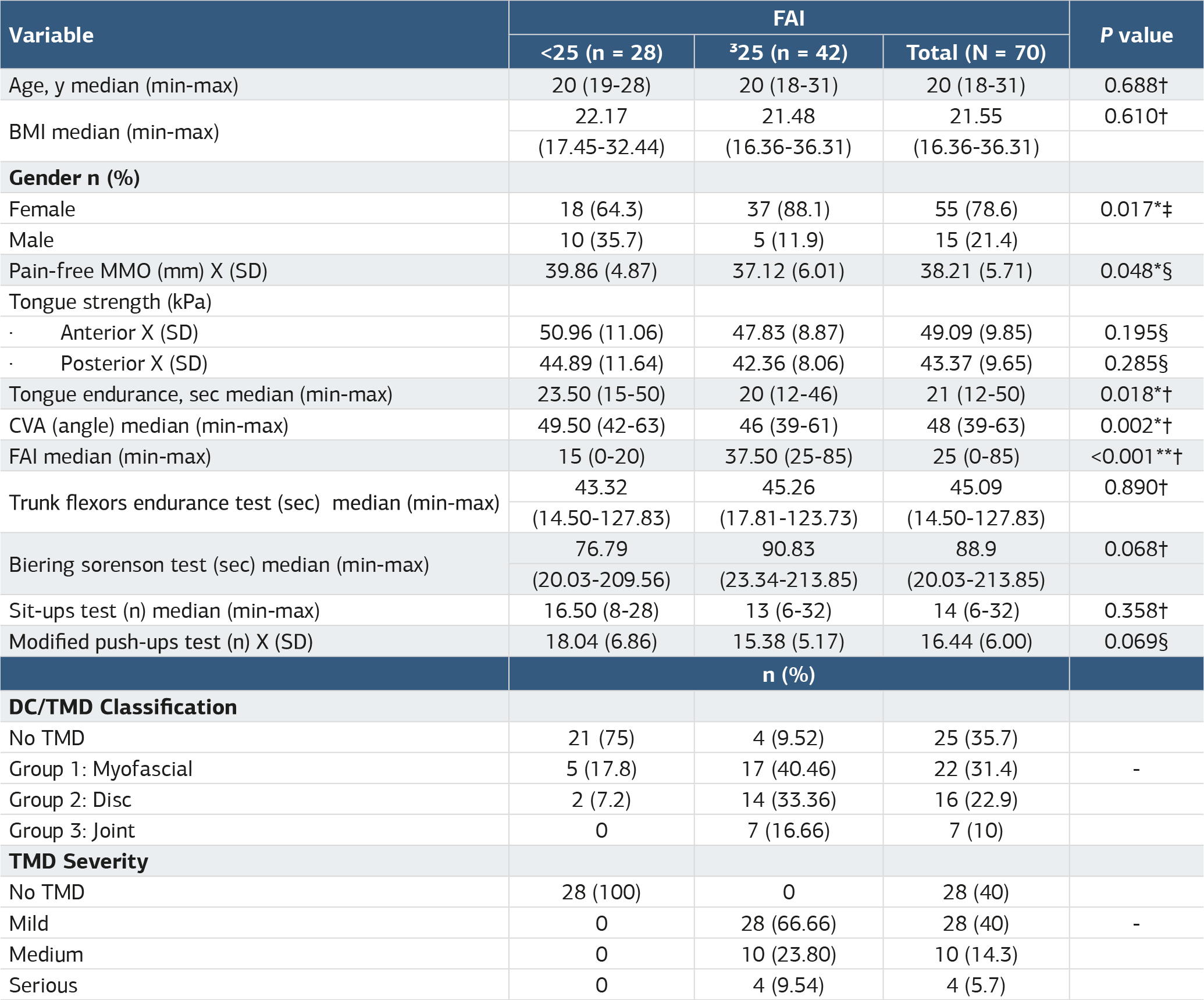1204x1000 pixels.
Task: Click the '(23.34-213.85)' range cell
Action: point(789,580)
